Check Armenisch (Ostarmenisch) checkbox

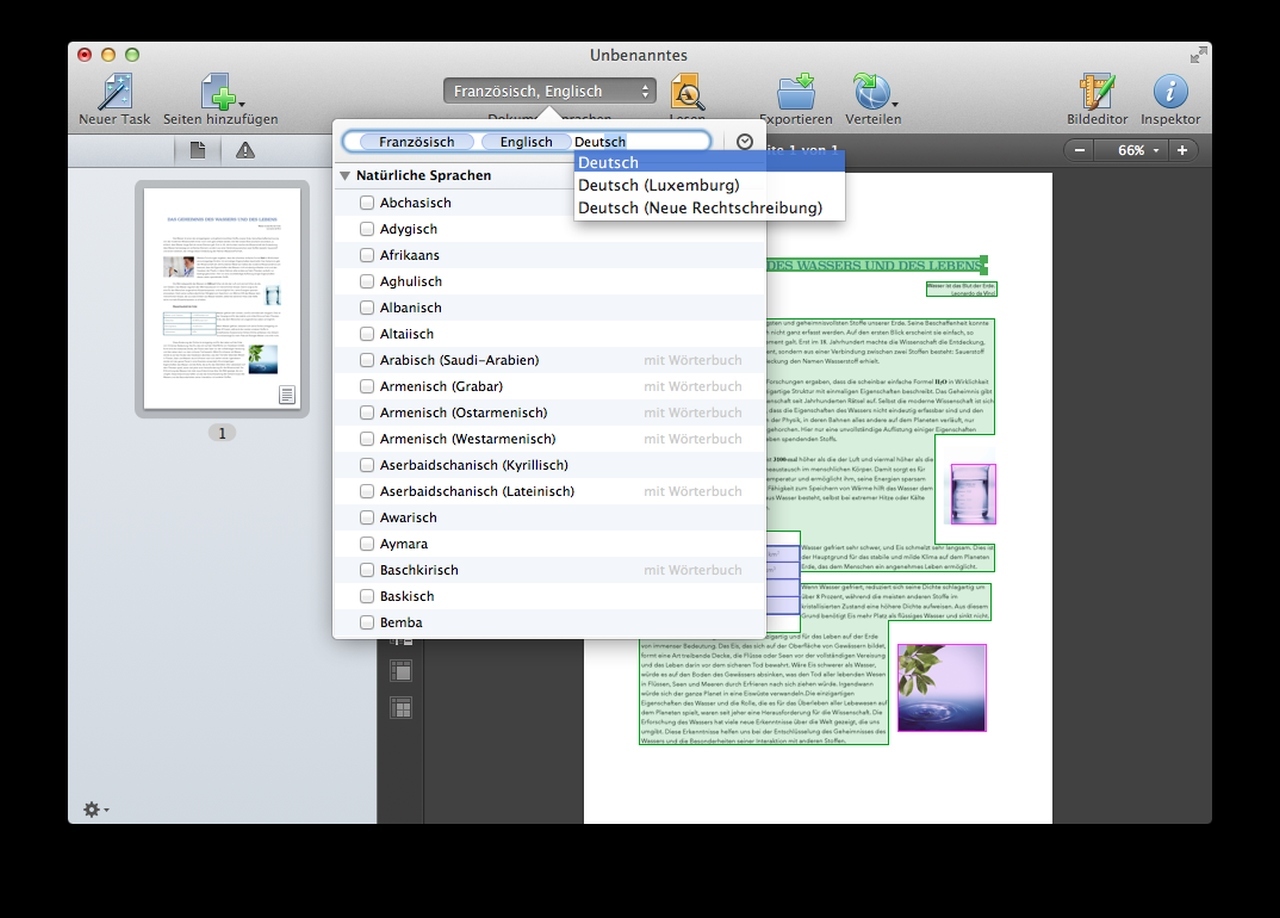pos(367,412)
